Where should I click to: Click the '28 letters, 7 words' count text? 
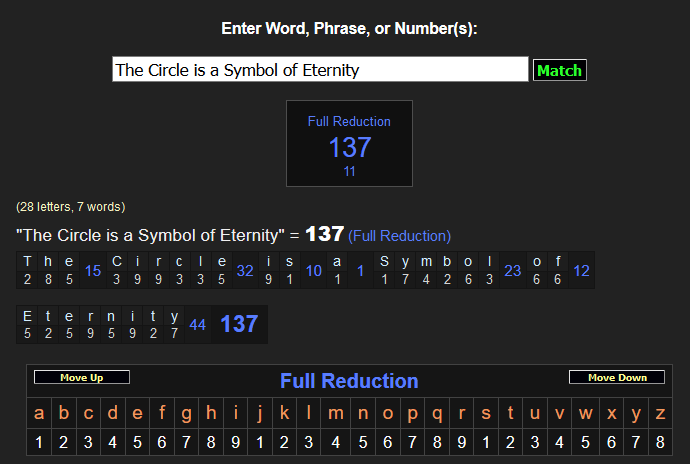70,207
